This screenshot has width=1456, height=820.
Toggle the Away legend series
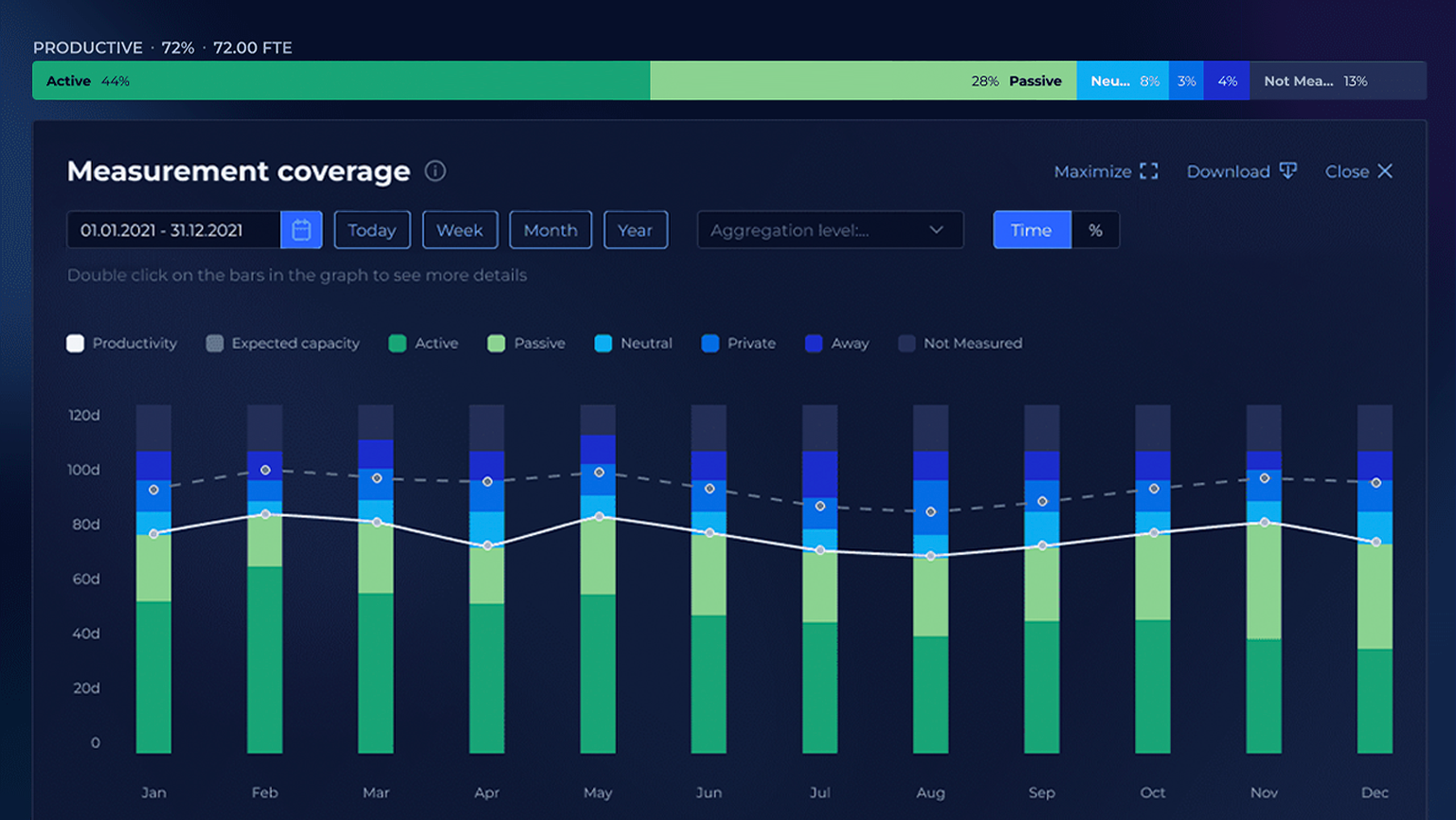836,343
